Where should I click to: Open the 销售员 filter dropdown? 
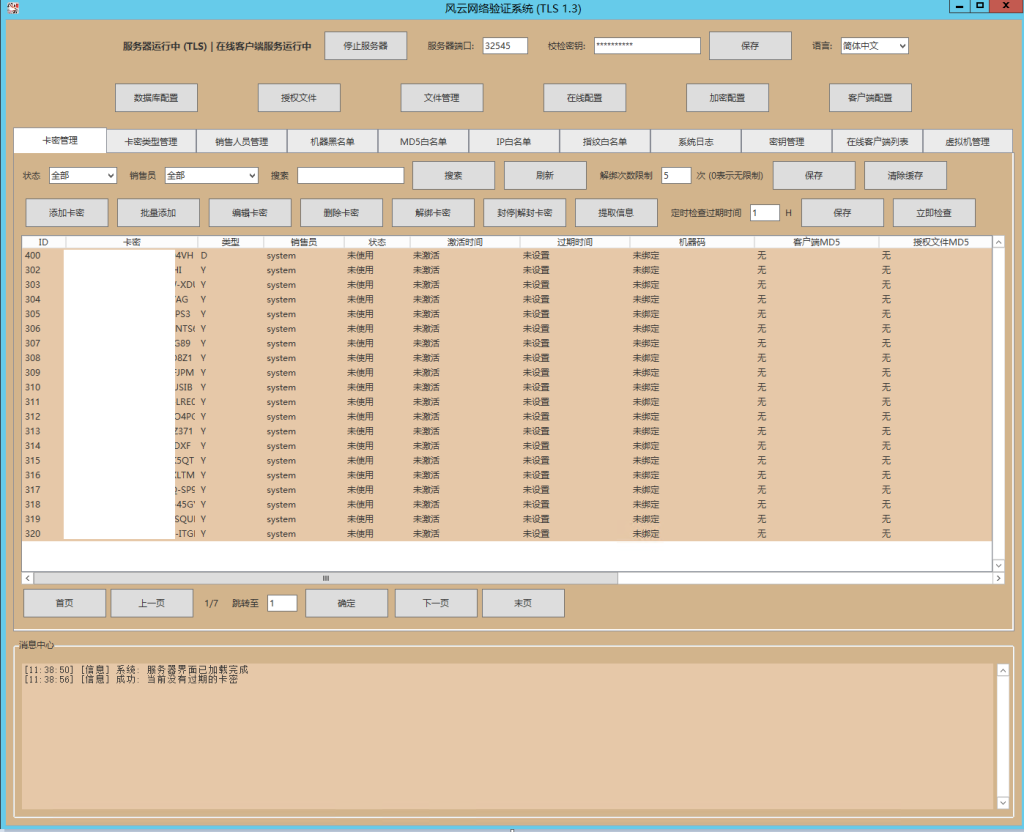point(211,176)
